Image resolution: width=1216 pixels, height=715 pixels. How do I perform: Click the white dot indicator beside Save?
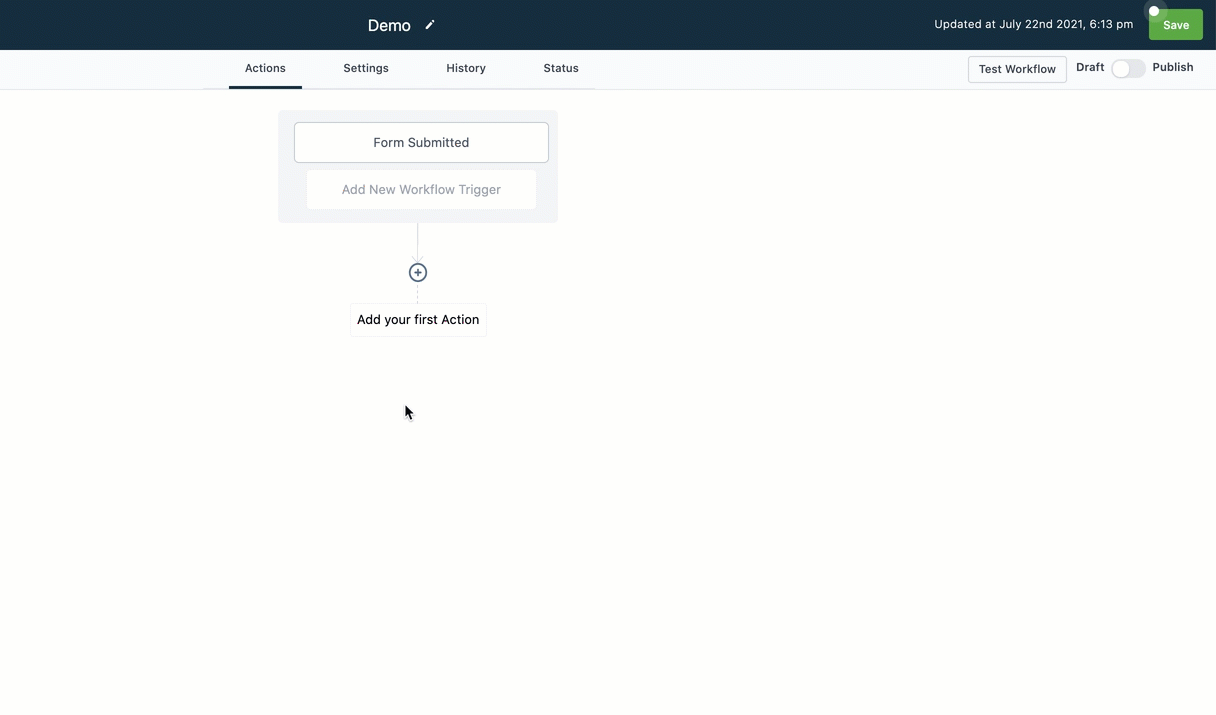(x=1153, y=12)
